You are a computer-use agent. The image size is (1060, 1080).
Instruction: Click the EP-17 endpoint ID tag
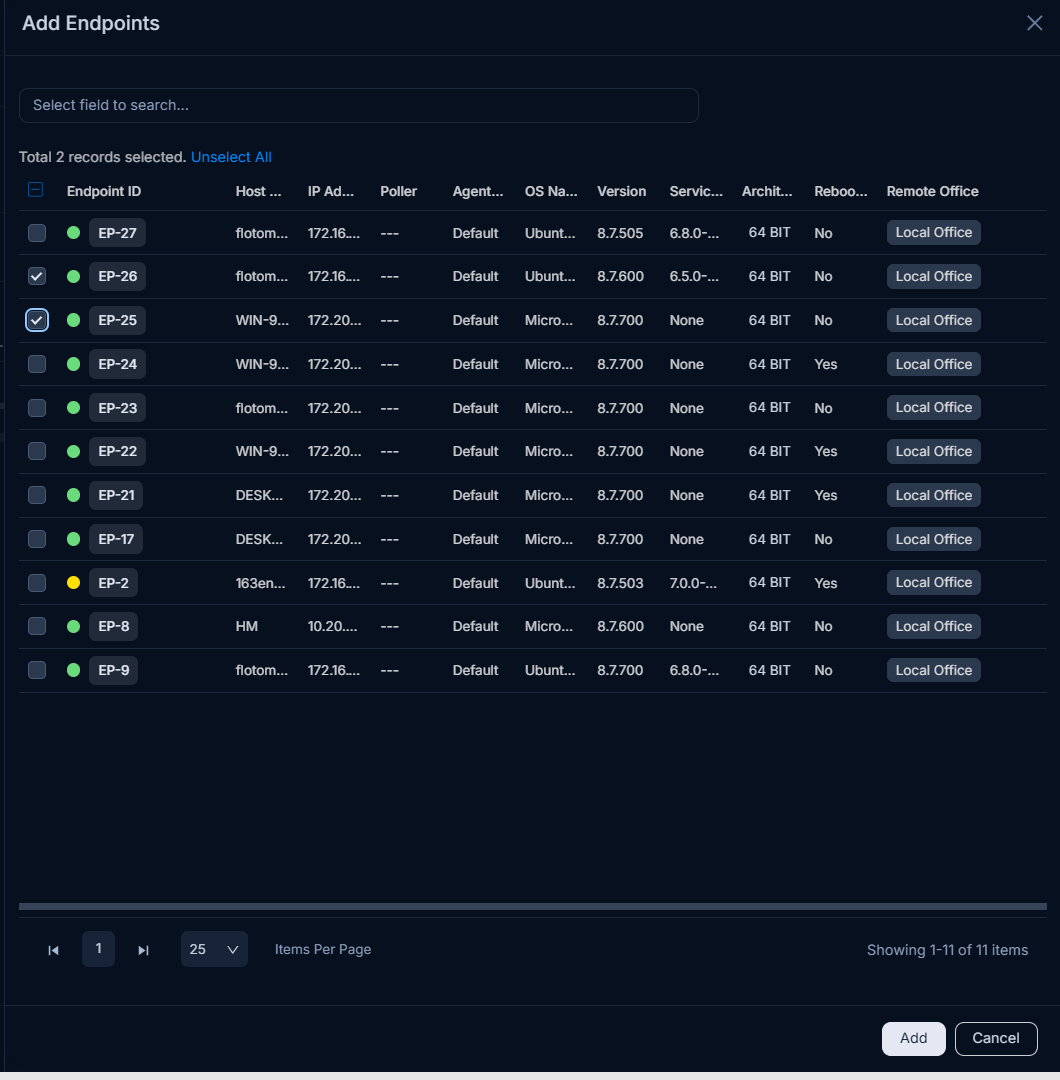(116, 539)
